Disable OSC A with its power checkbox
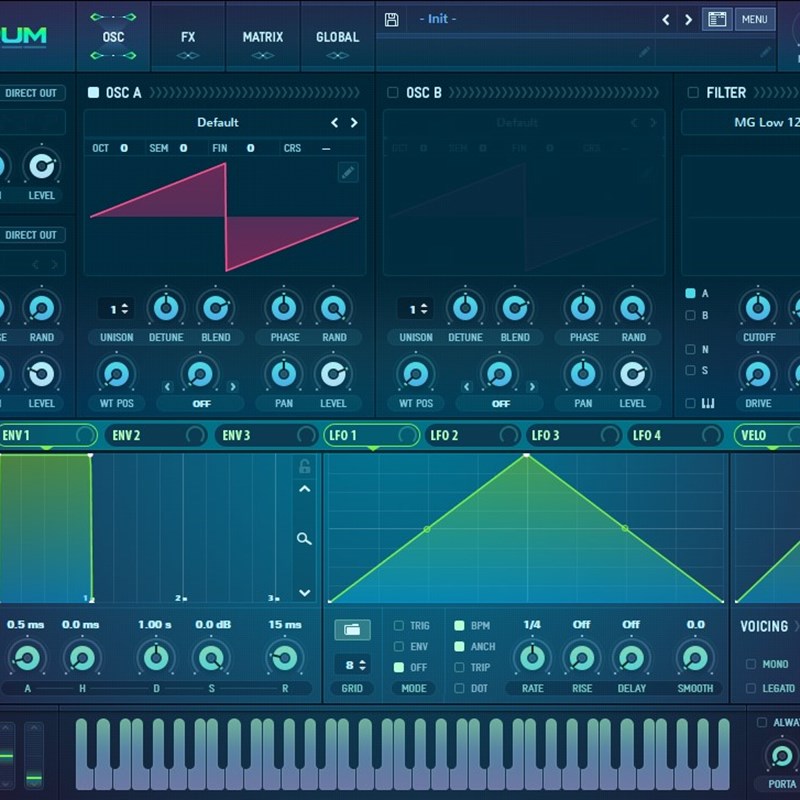800x800 pixels. pos(93,92)
